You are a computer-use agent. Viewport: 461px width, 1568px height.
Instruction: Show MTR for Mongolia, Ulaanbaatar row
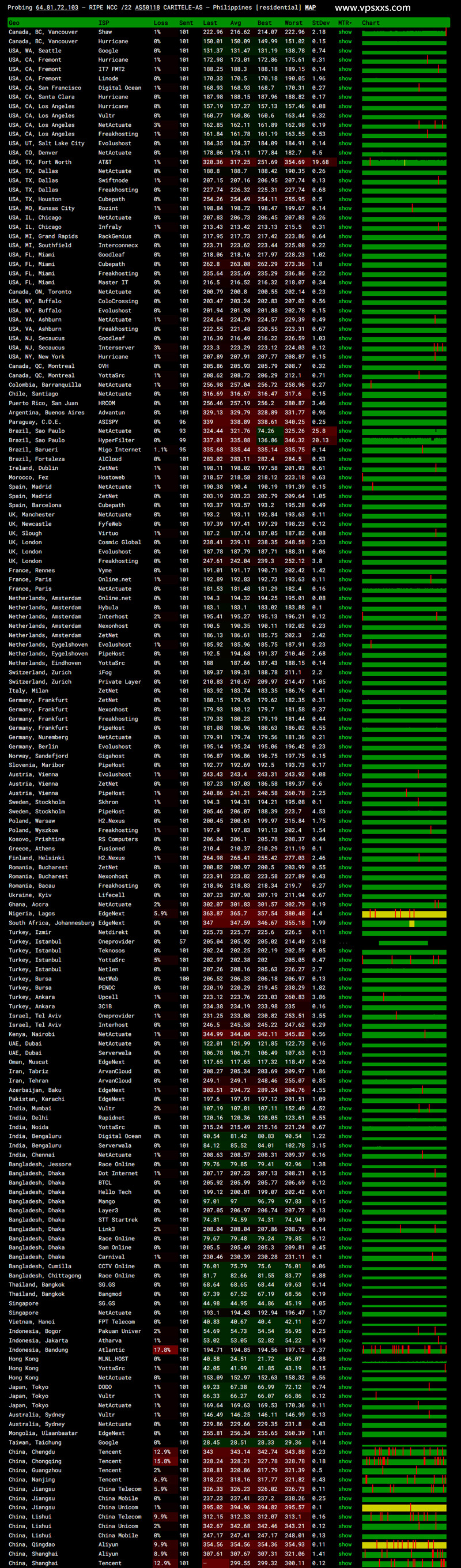point(345,1434)
